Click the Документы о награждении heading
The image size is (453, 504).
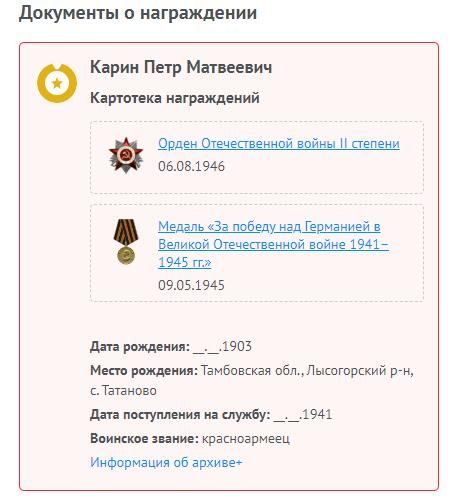click(138, 13)
